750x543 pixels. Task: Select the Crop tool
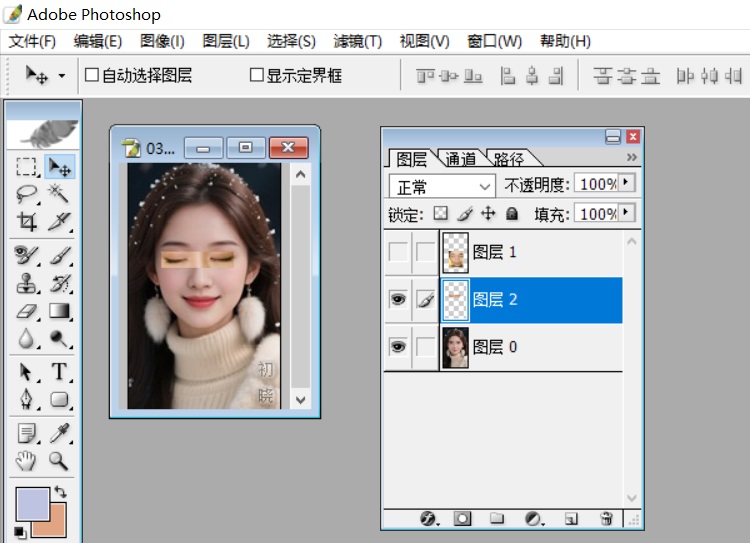tap(27, 221)
